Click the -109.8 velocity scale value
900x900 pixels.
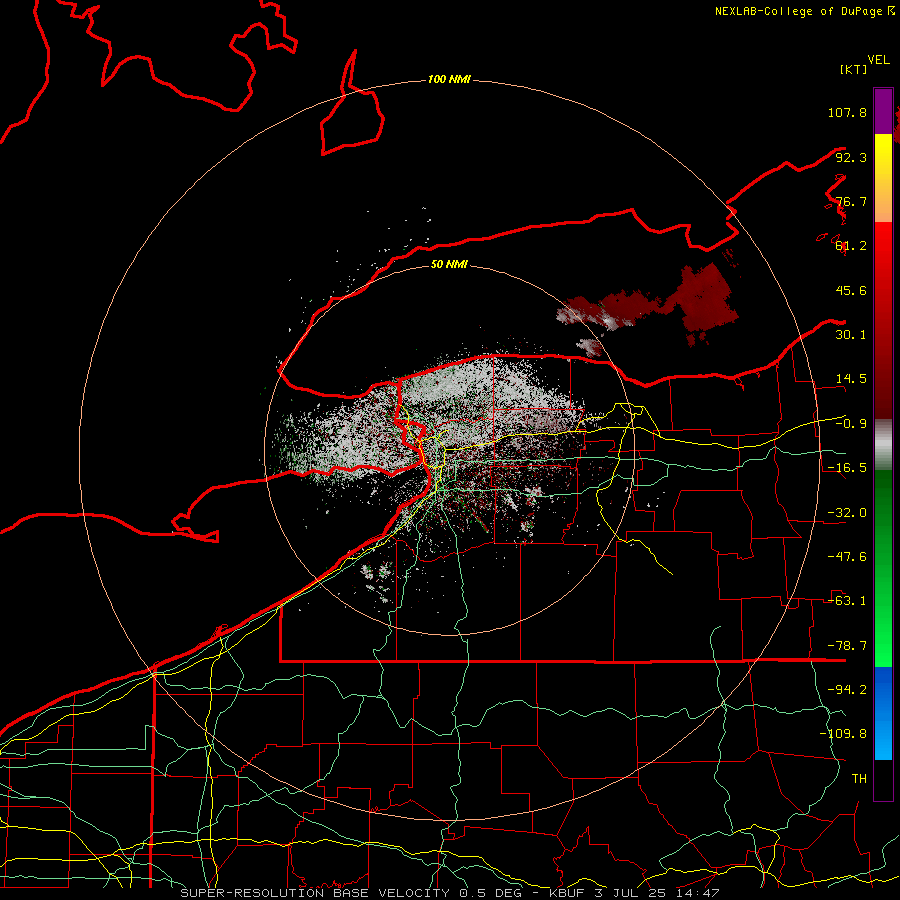[843, 734]
